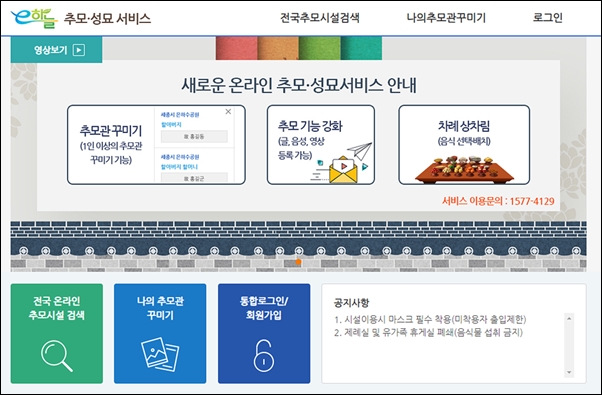Screen dimensions: 602x395
Task: Open 전국 온라인 추모시설 검색 tile
Action: [x=57, y=333]
